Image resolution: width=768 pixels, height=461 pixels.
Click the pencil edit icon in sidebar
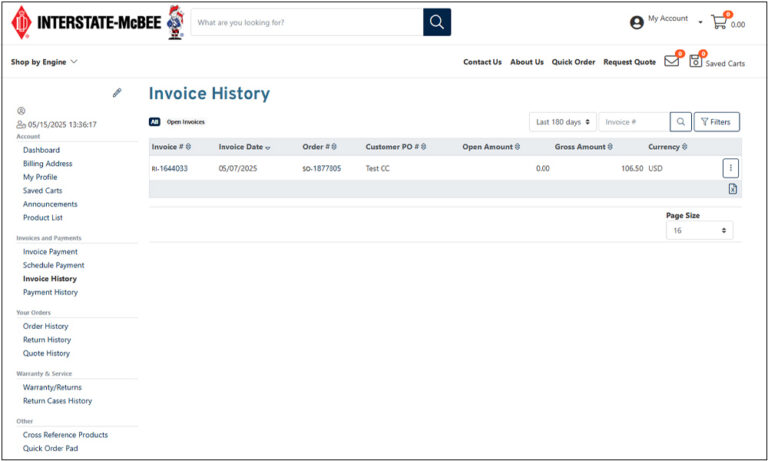pos(117,93)
